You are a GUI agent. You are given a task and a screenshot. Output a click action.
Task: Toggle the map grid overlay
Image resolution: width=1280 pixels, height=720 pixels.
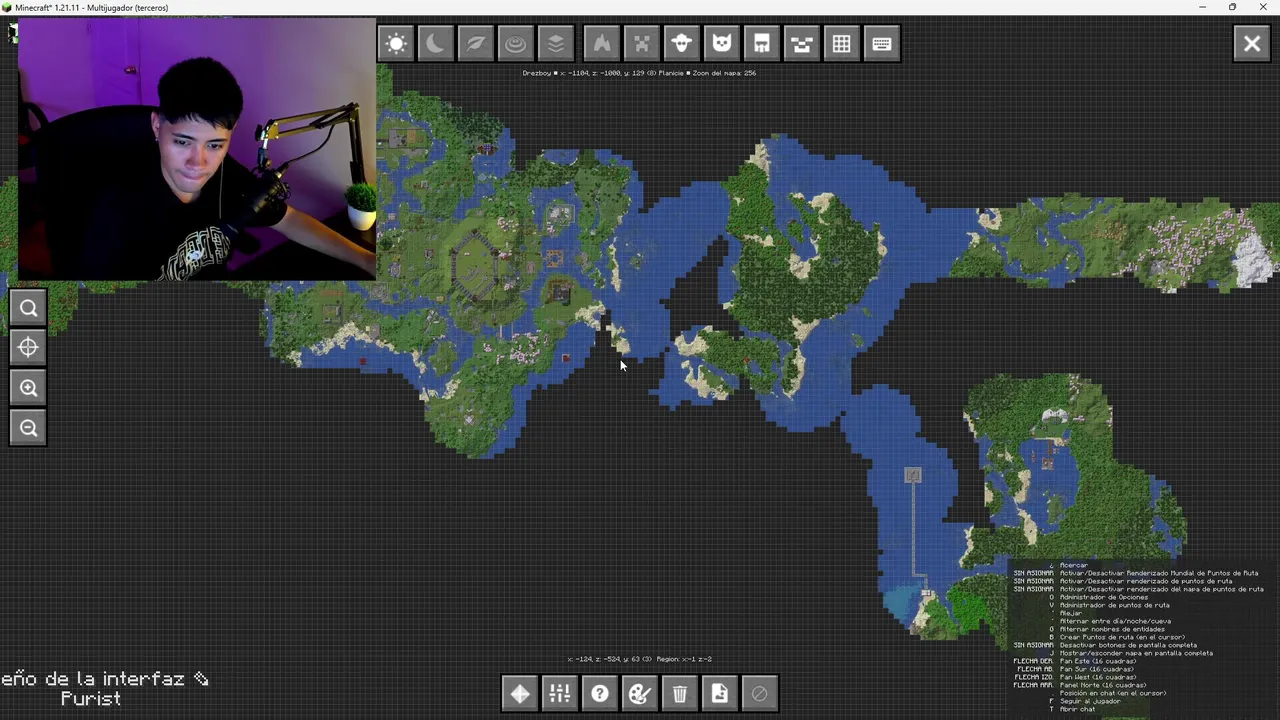[842, 44]
